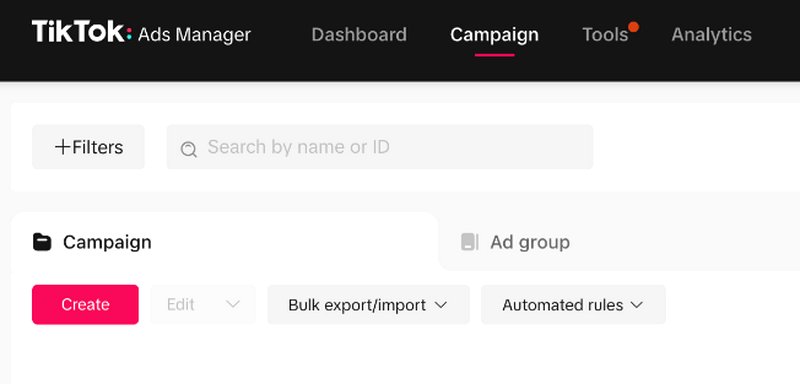The width and height of the screenshot is (800, 384).
Task: Expand the Automated rules chevron arrow
Action: [x=636, y=305]
